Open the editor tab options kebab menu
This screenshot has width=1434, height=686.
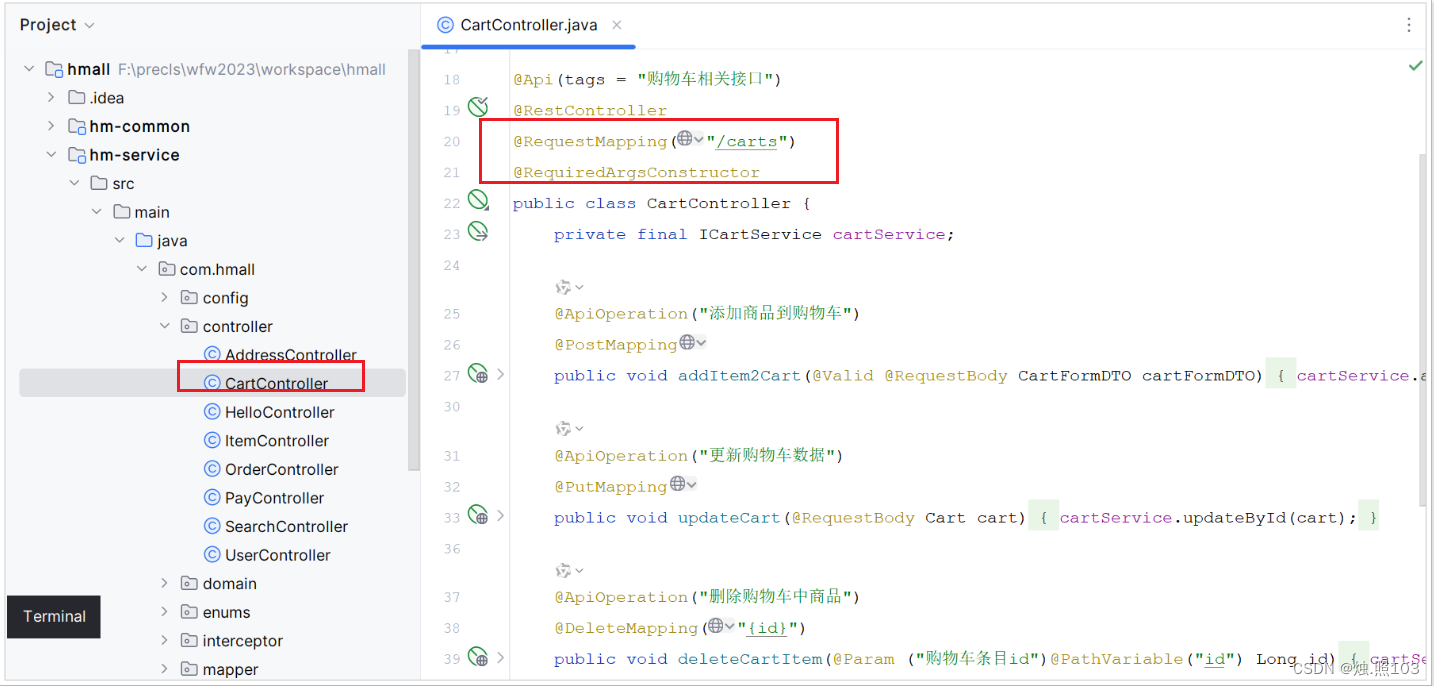(x=1410, y=25)
